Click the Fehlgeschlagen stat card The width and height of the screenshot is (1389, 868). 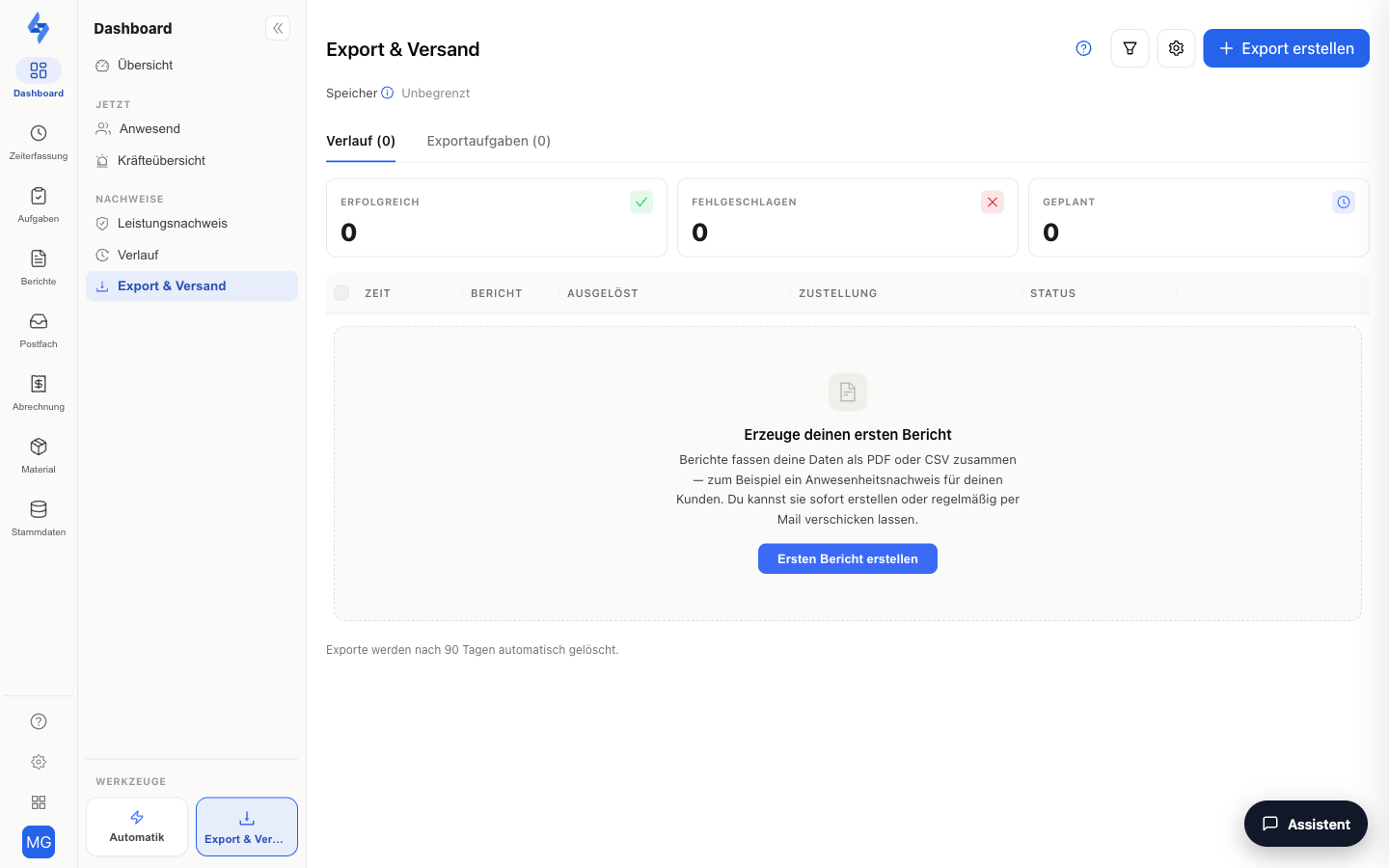(x=848, y=218)
